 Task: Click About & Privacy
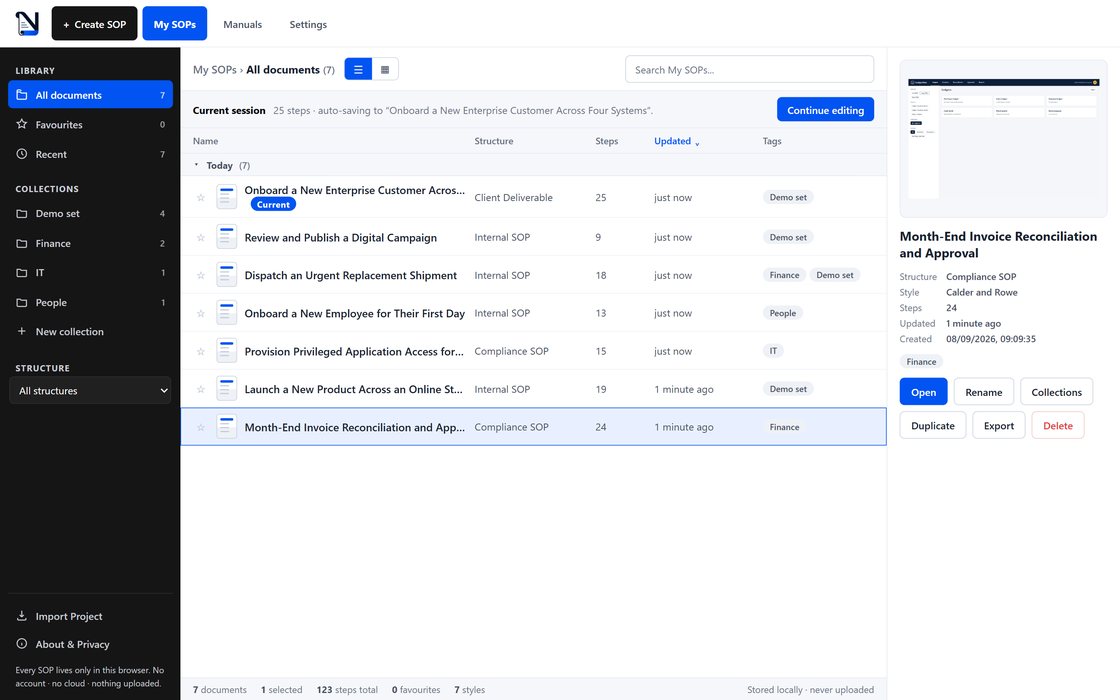tap(90, 644)
